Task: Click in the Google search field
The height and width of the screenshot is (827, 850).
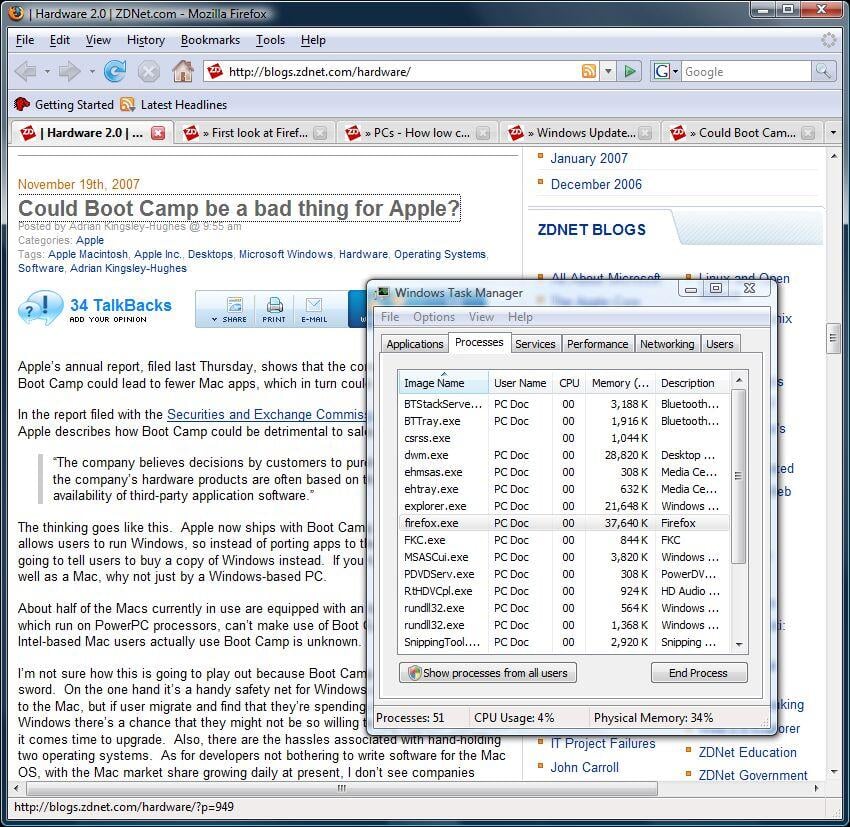Action: click(746, 72)
